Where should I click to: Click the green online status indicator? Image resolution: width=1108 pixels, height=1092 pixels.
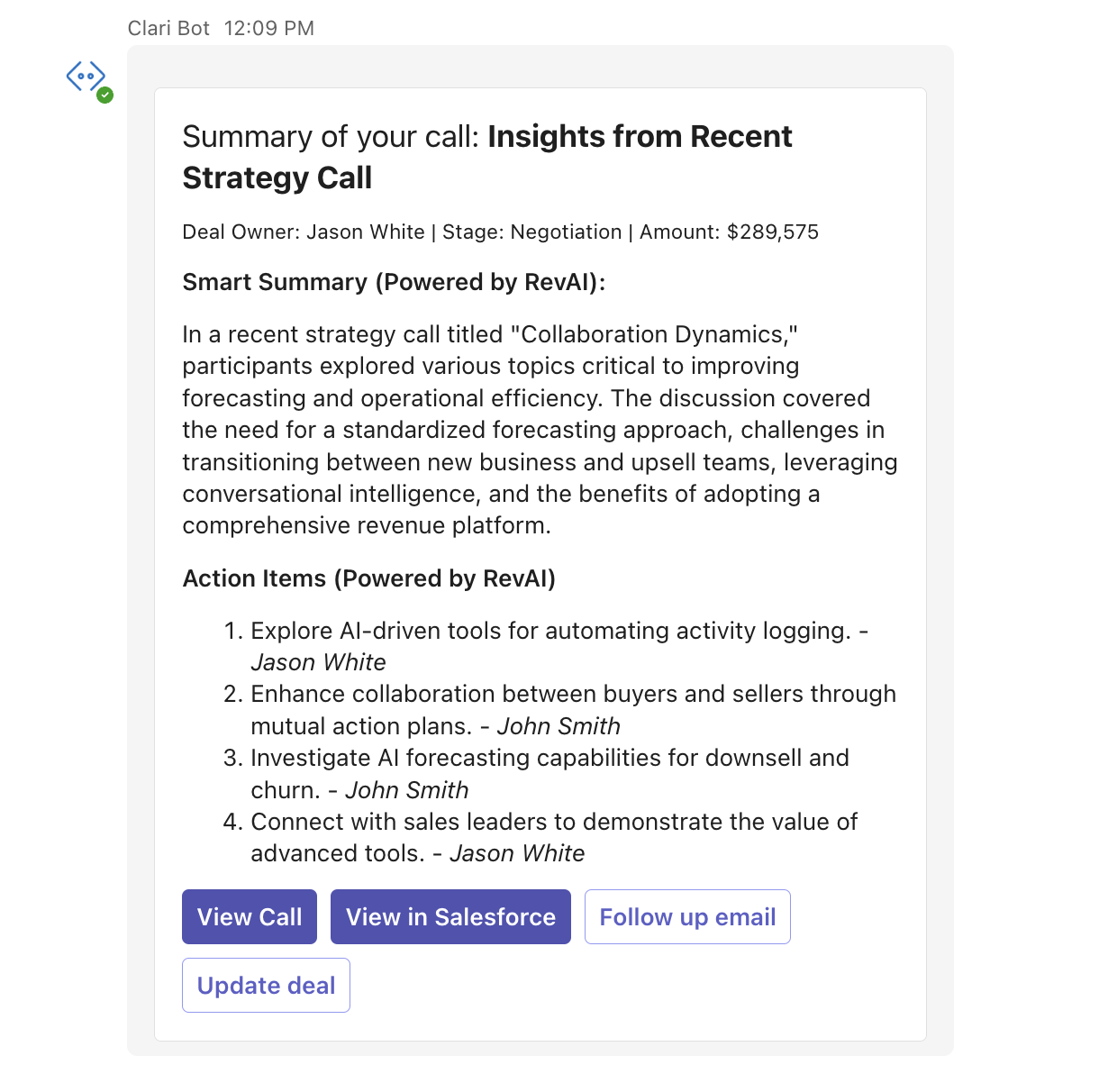(x=105, y=94)
